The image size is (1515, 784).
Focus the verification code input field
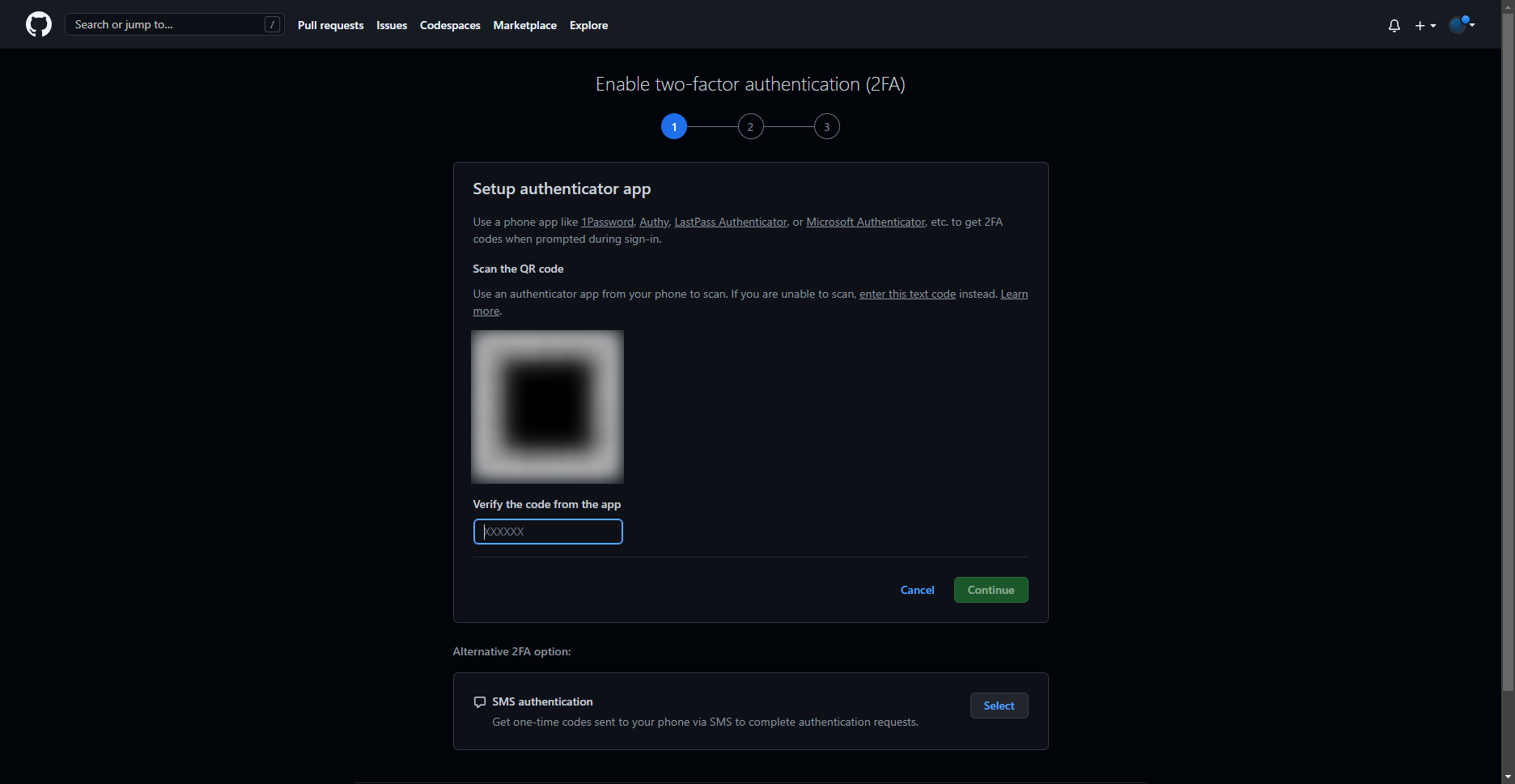coord(548,532)
